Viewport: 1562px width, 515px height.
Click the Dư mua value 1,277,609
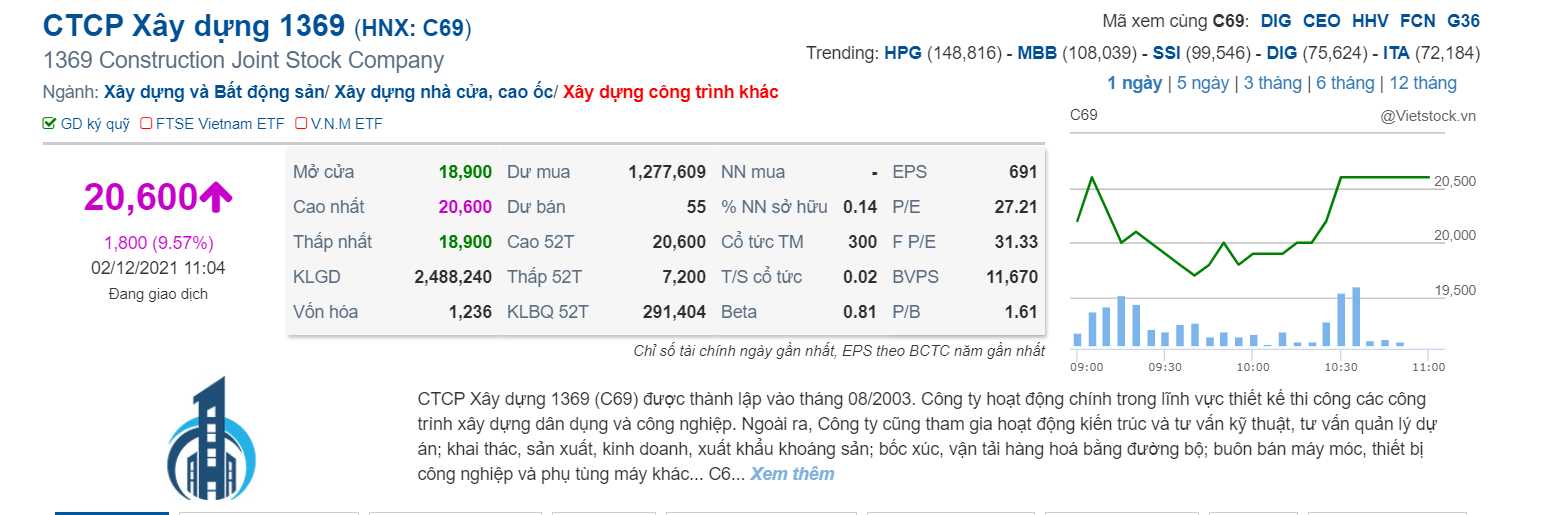tap(667, 172)
